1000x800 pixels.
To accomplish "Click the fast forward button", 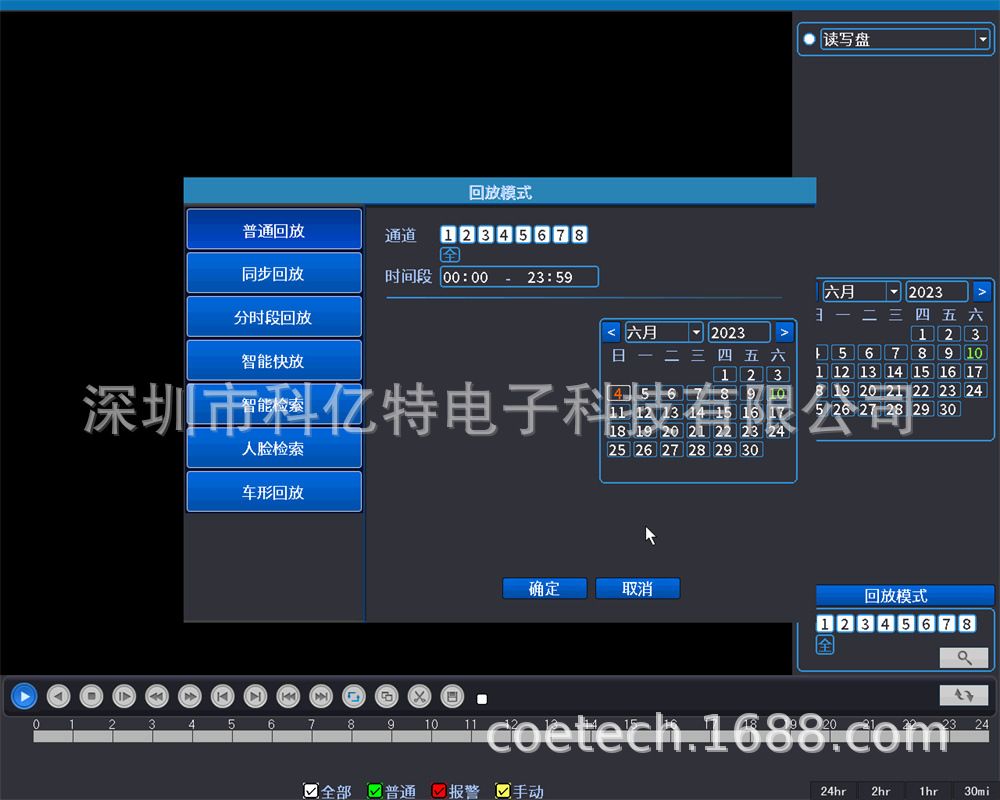I will click(x=189, y=696).
